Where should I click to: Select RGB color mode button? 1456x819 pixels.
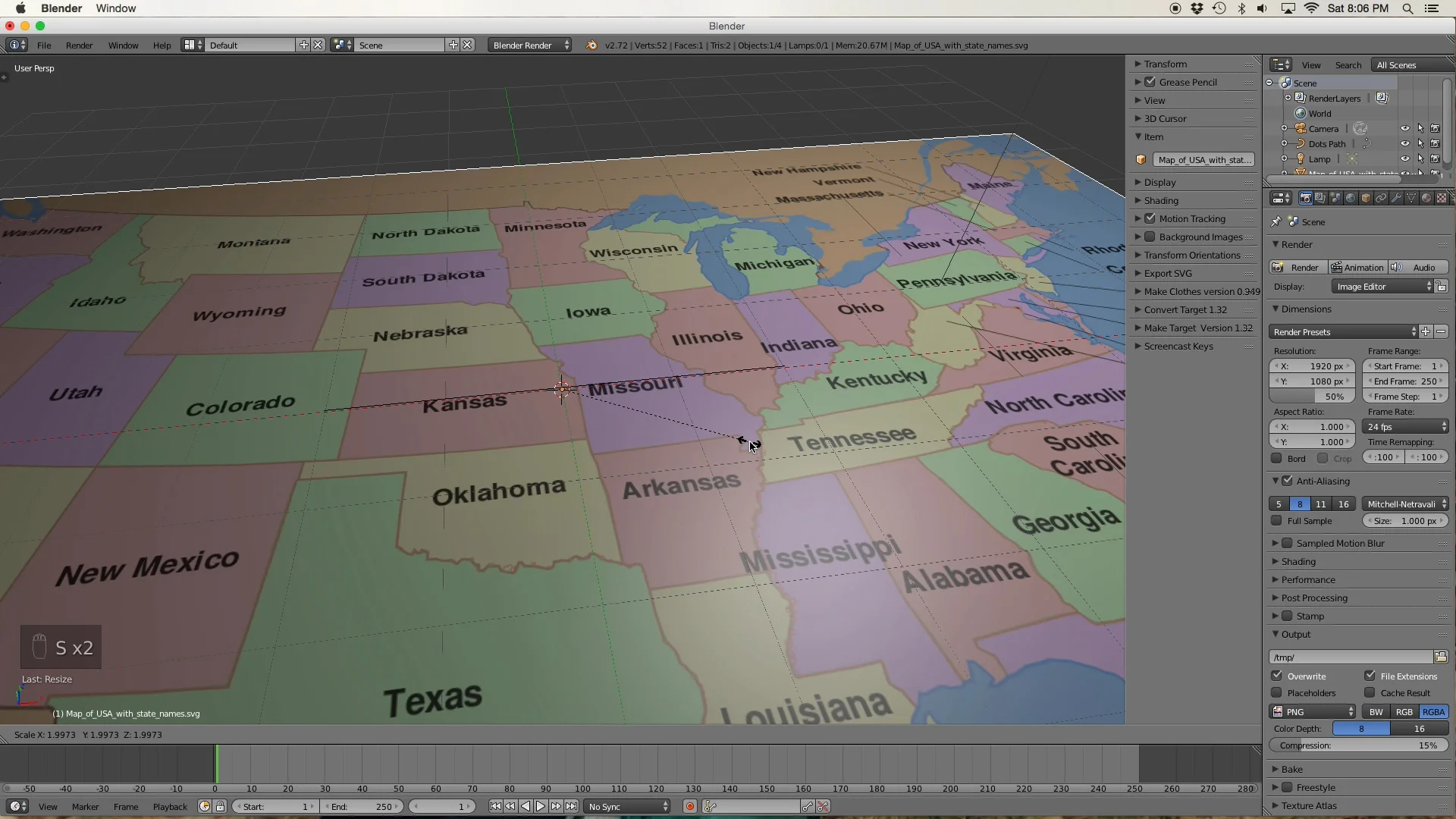tap(1404, 711)
